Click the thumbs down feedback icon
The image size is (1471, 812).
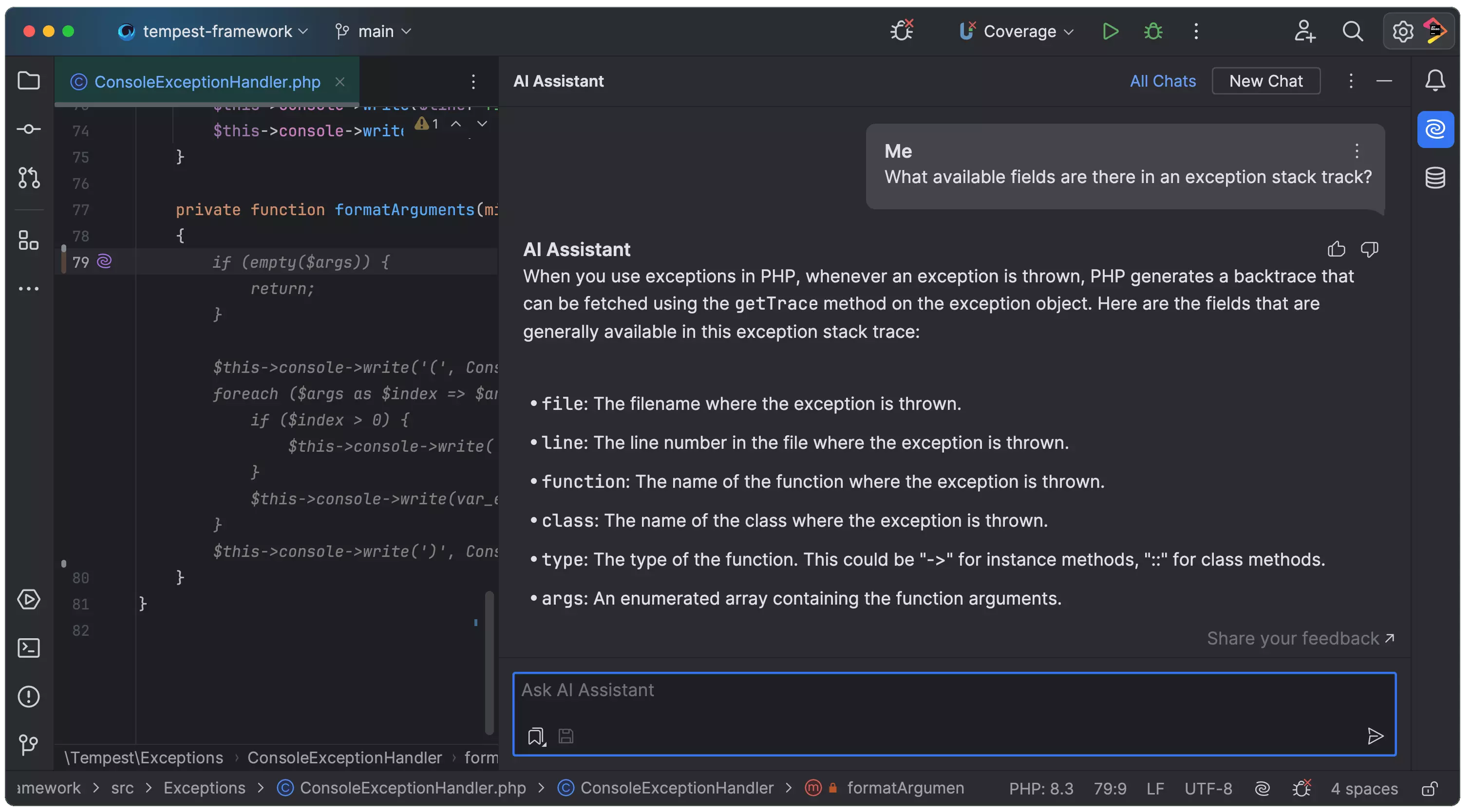[1369, 249]
